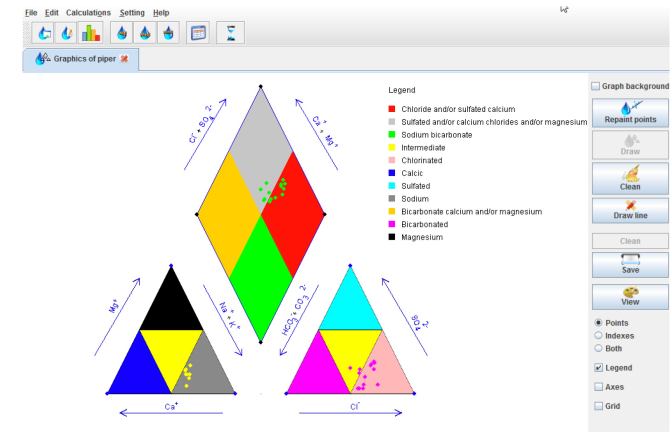Screen dimensions: 672x434
Task: Enable the Axes checkbox
Action: pyautogui.click(x=598, y=386)
